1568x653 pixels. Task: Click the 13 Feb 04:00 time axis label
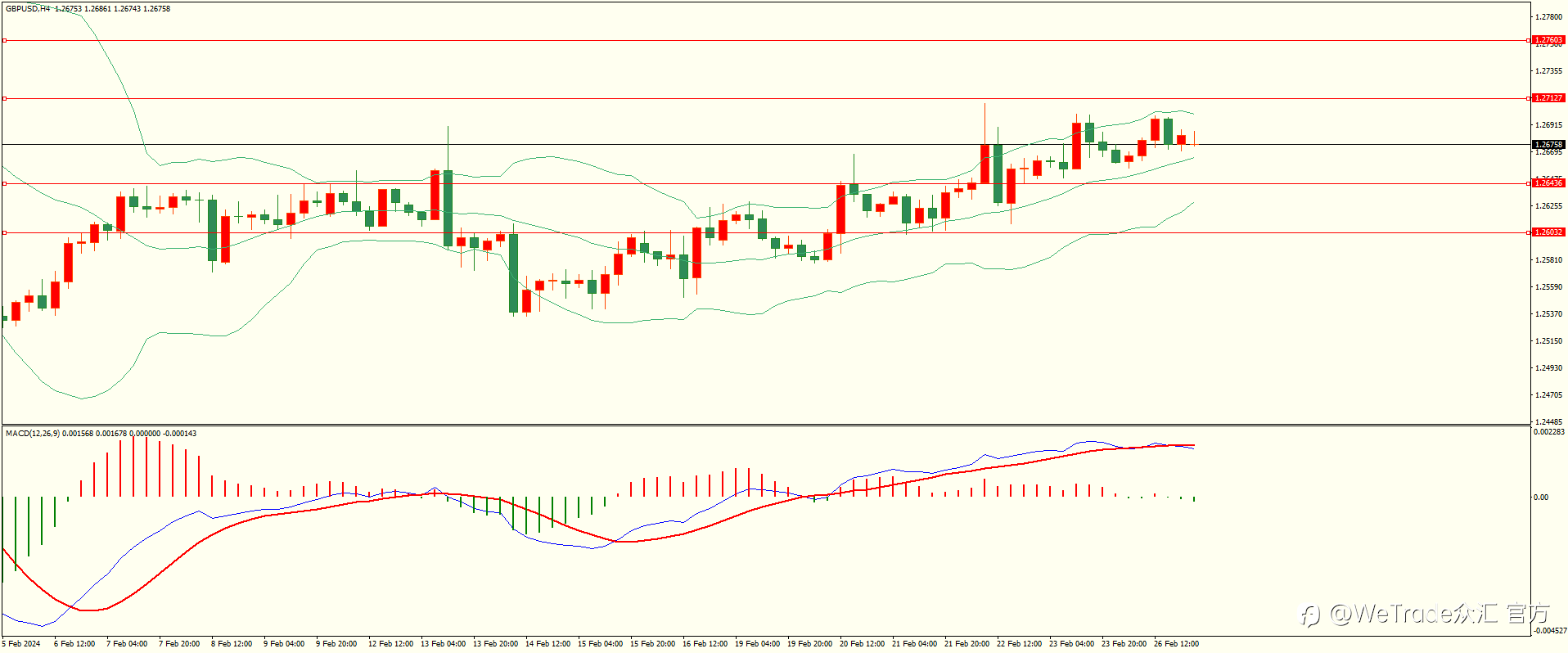coord(443,644)
